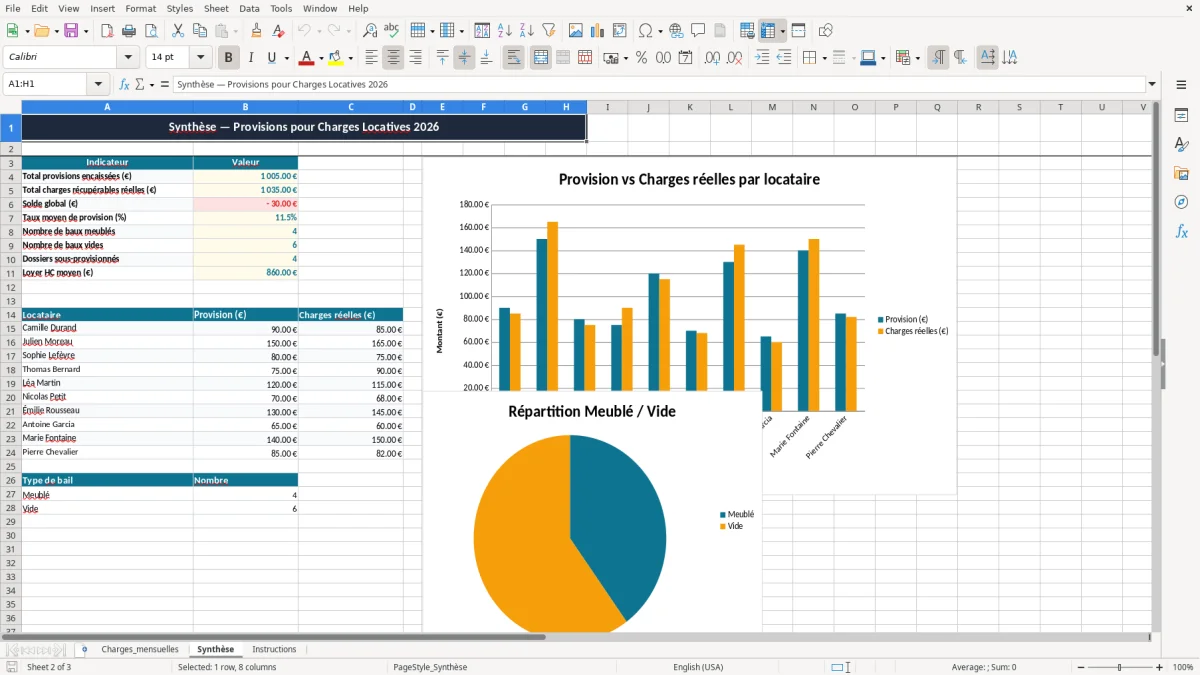Open the Data menu

click(249, 8)
